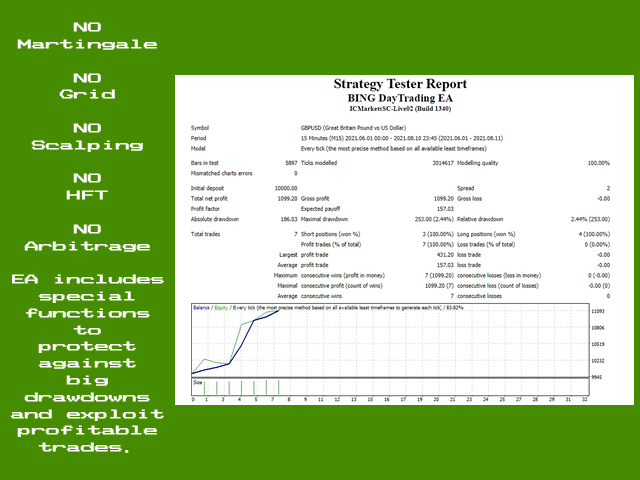Click 'consecutive losses (loss in money)' label
The image size is (640, 480).
499,276
